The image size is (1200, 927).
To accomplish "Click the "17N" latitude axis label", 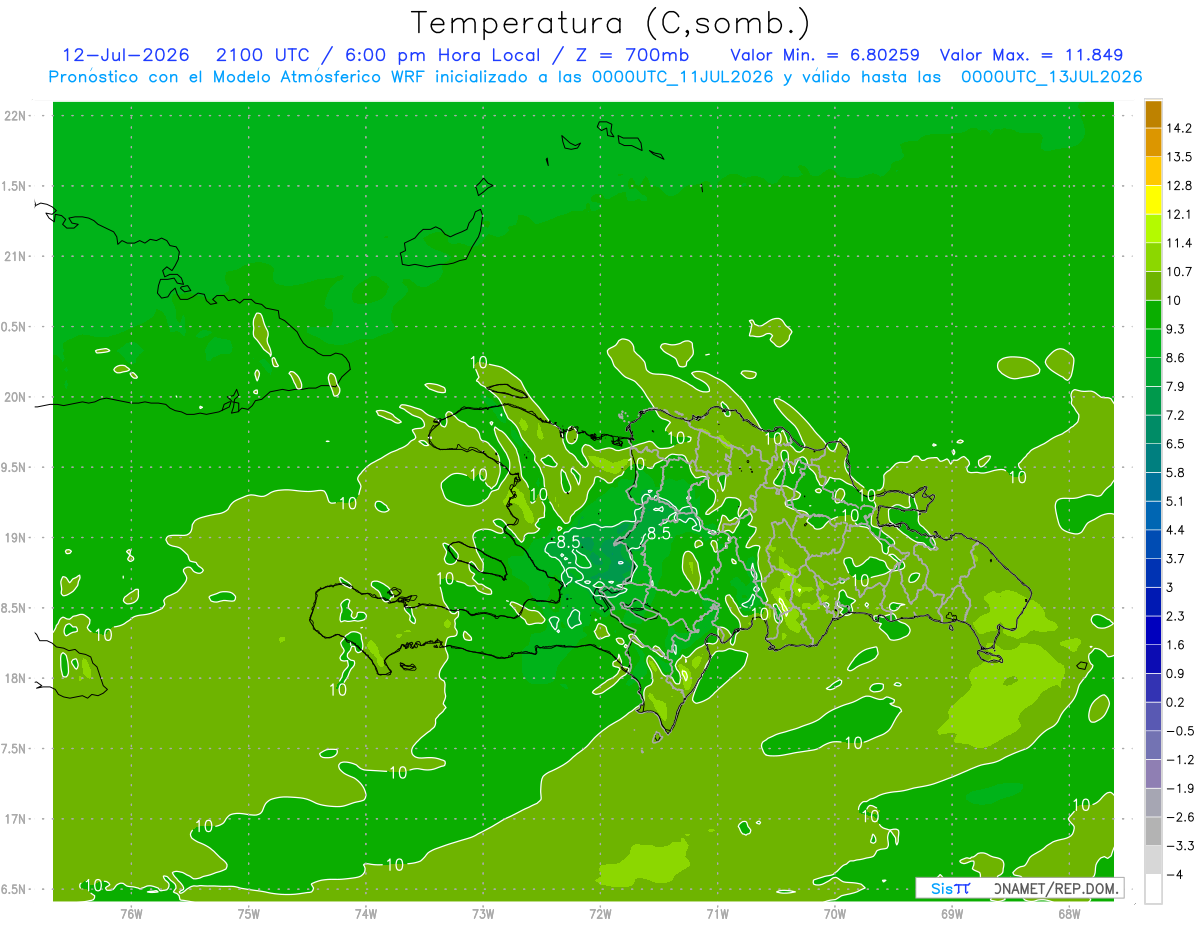I will click(x=16, y=819).
